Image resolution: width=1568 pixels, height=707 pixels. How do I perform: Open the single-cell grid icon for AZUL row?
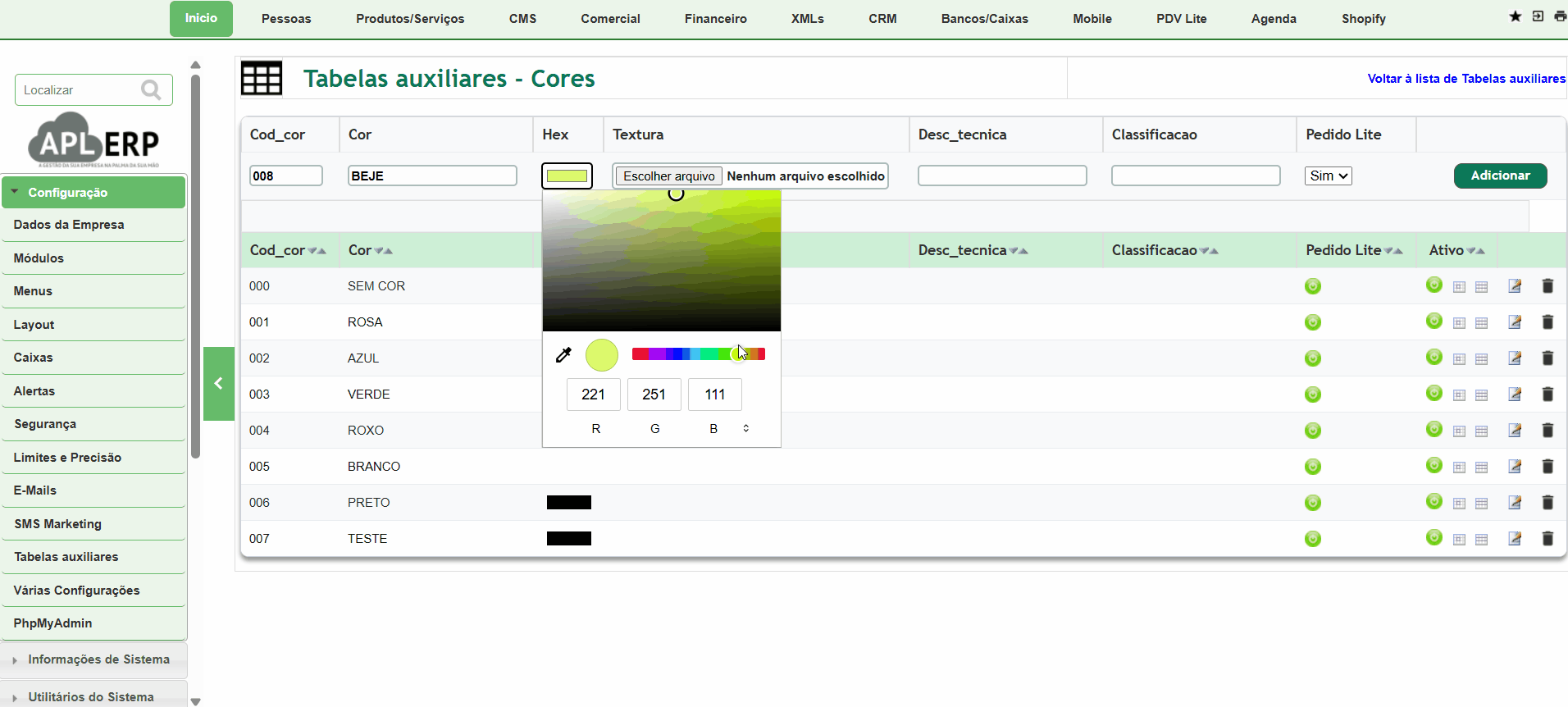click(x=1459, y=359)
